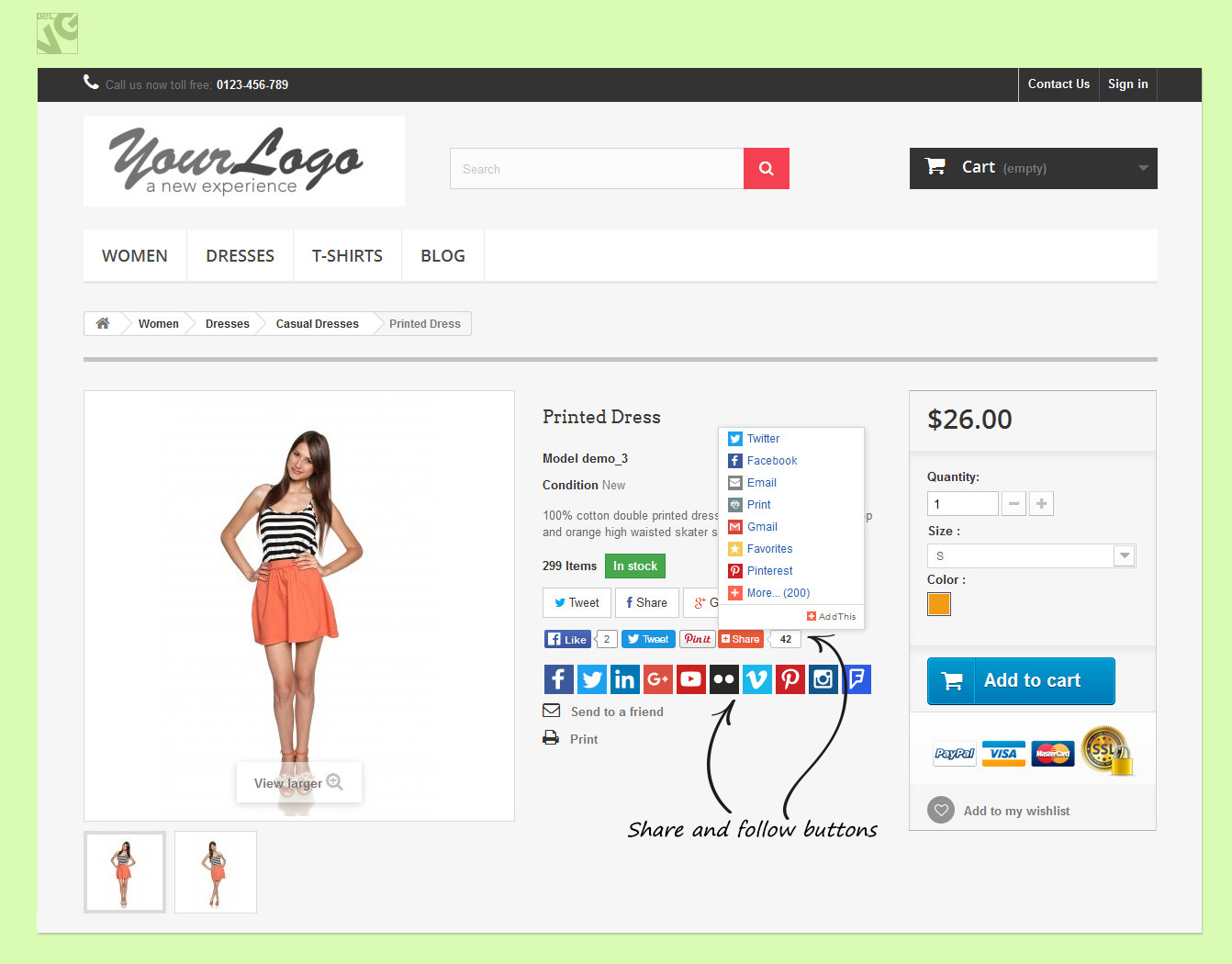Expand the Size dropdown
The width and height of the screenshot is (1232, 964).
click(1124, 555)
